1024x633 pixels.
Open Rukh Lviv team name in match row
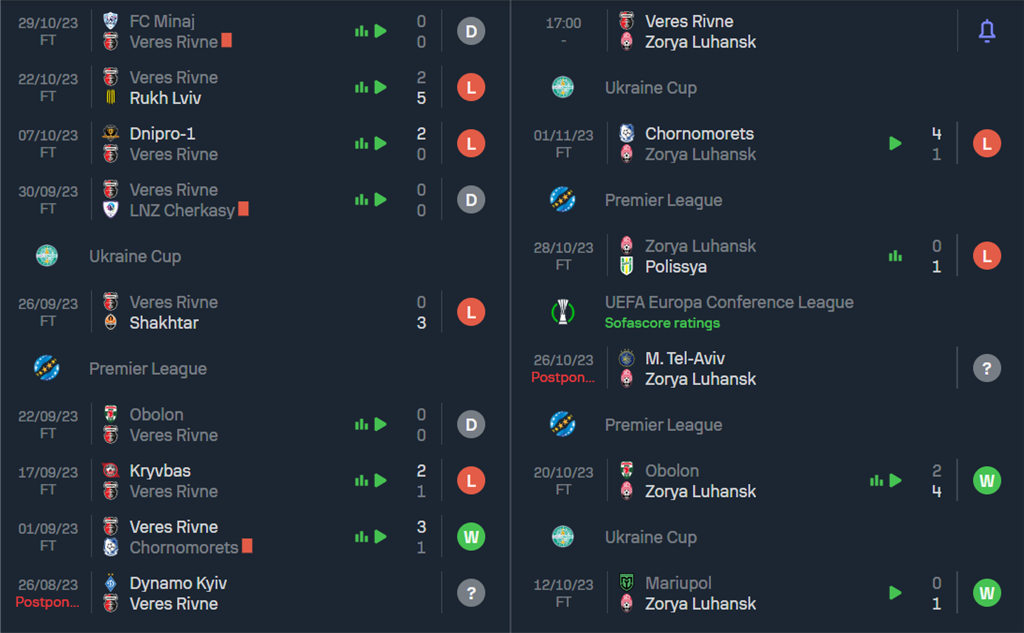coord(165,98)
